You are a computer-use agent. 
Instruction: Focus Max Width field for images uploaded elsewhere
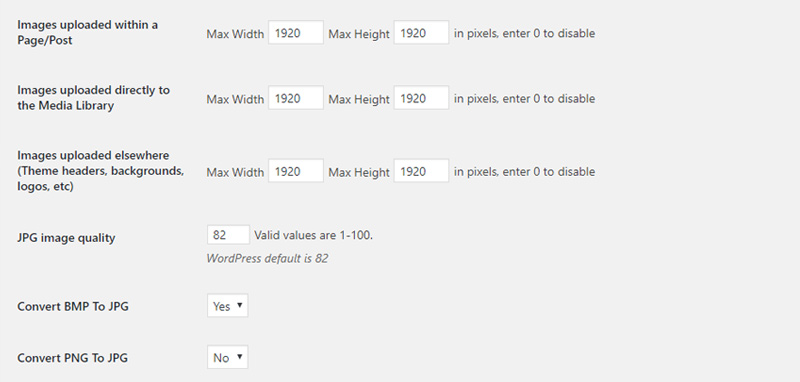tap(296, 171)
